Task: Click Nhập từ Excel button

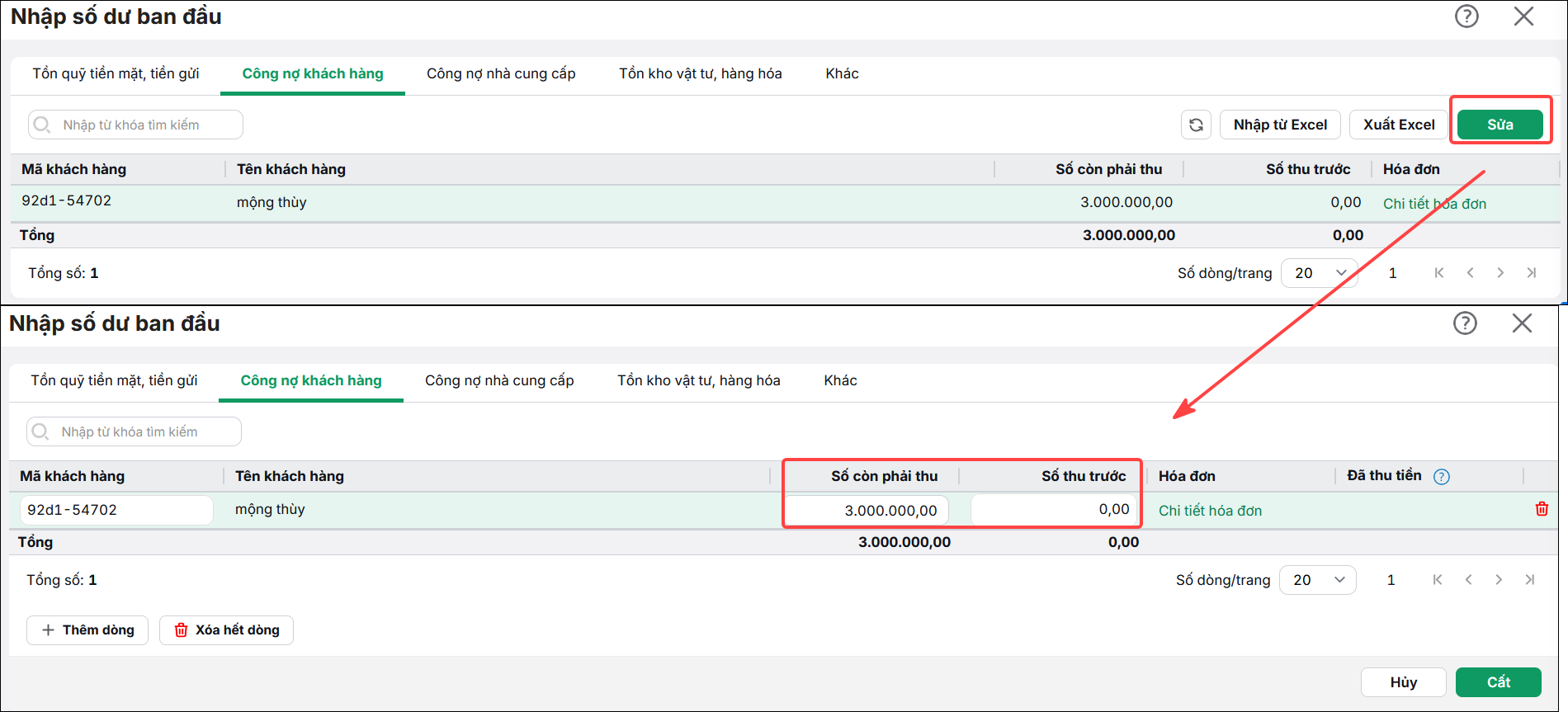Action: click(1280, 125)
